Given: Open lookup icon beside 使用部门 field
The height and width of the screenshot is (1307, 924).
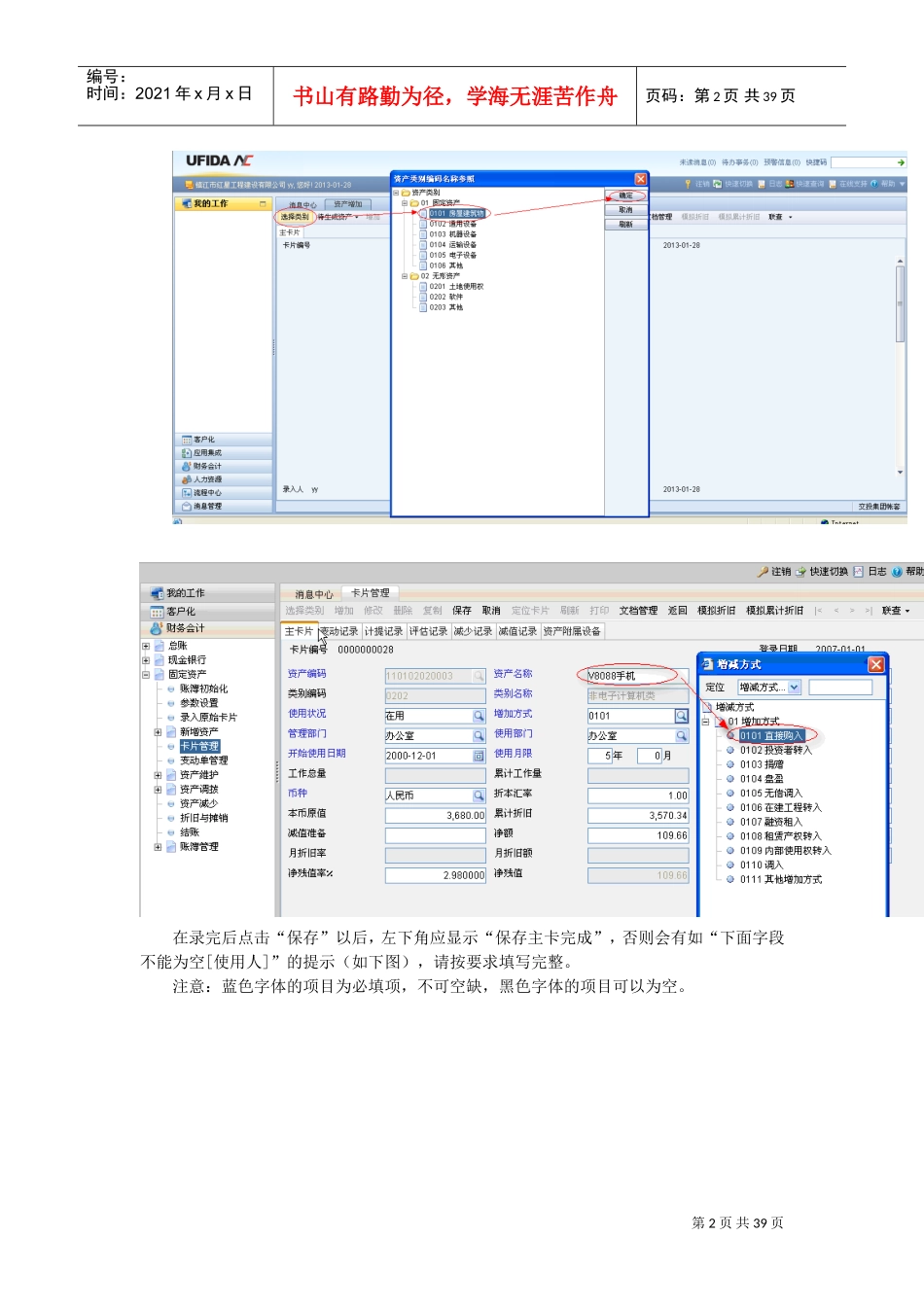Looking at the screenshot, I should coord(682,736).
